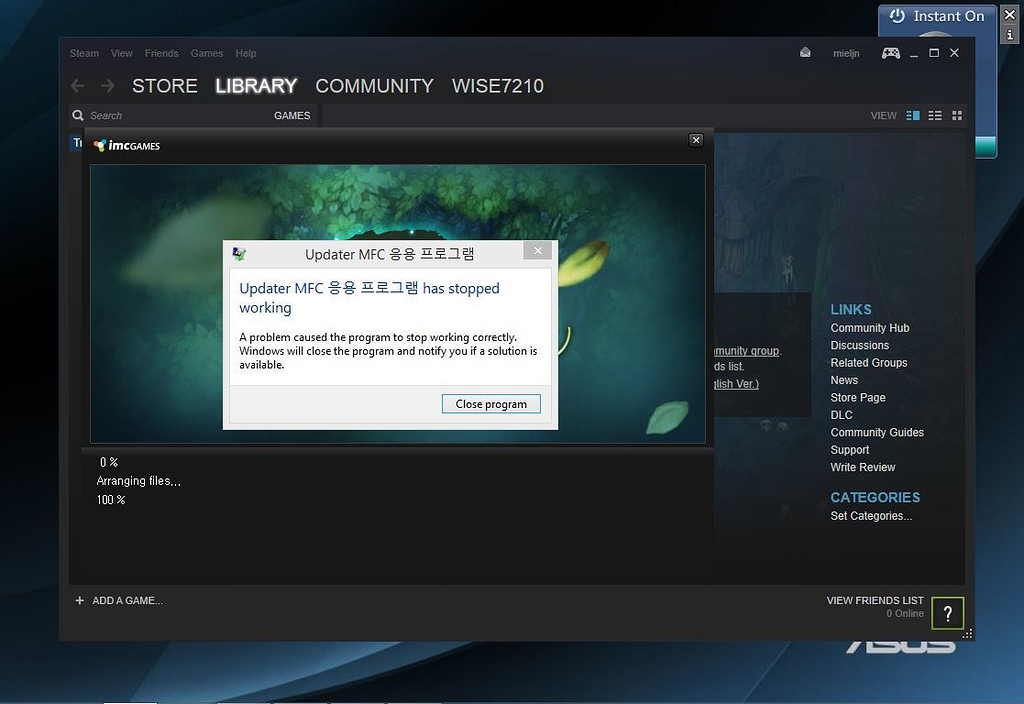This screenshot has height=704, width=1024.
Task: Close the imcGames launcher window
Action: pyautogui.click(x=696, y=140)
